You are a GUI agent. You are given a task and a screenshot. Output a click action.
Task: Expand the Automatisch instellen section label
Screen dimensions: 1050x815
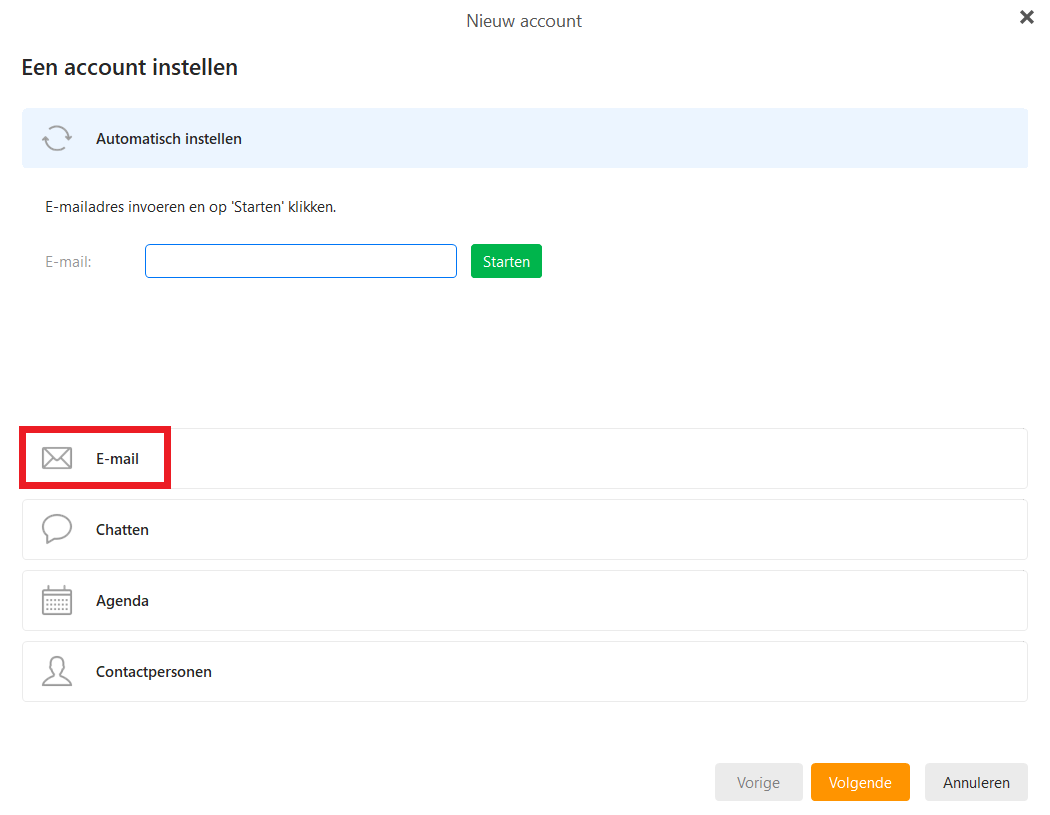(x=169, y=139)
